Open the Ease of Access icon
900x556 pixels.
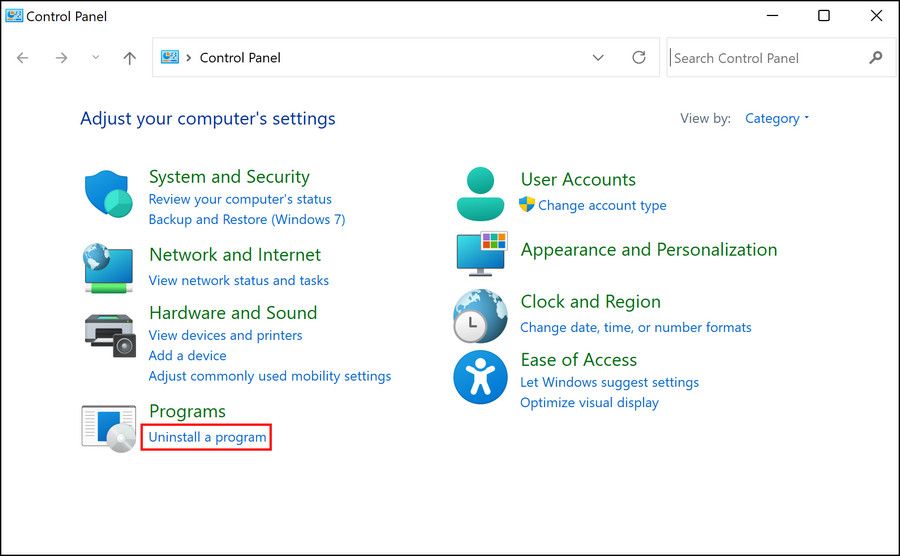tap(480, 377)
